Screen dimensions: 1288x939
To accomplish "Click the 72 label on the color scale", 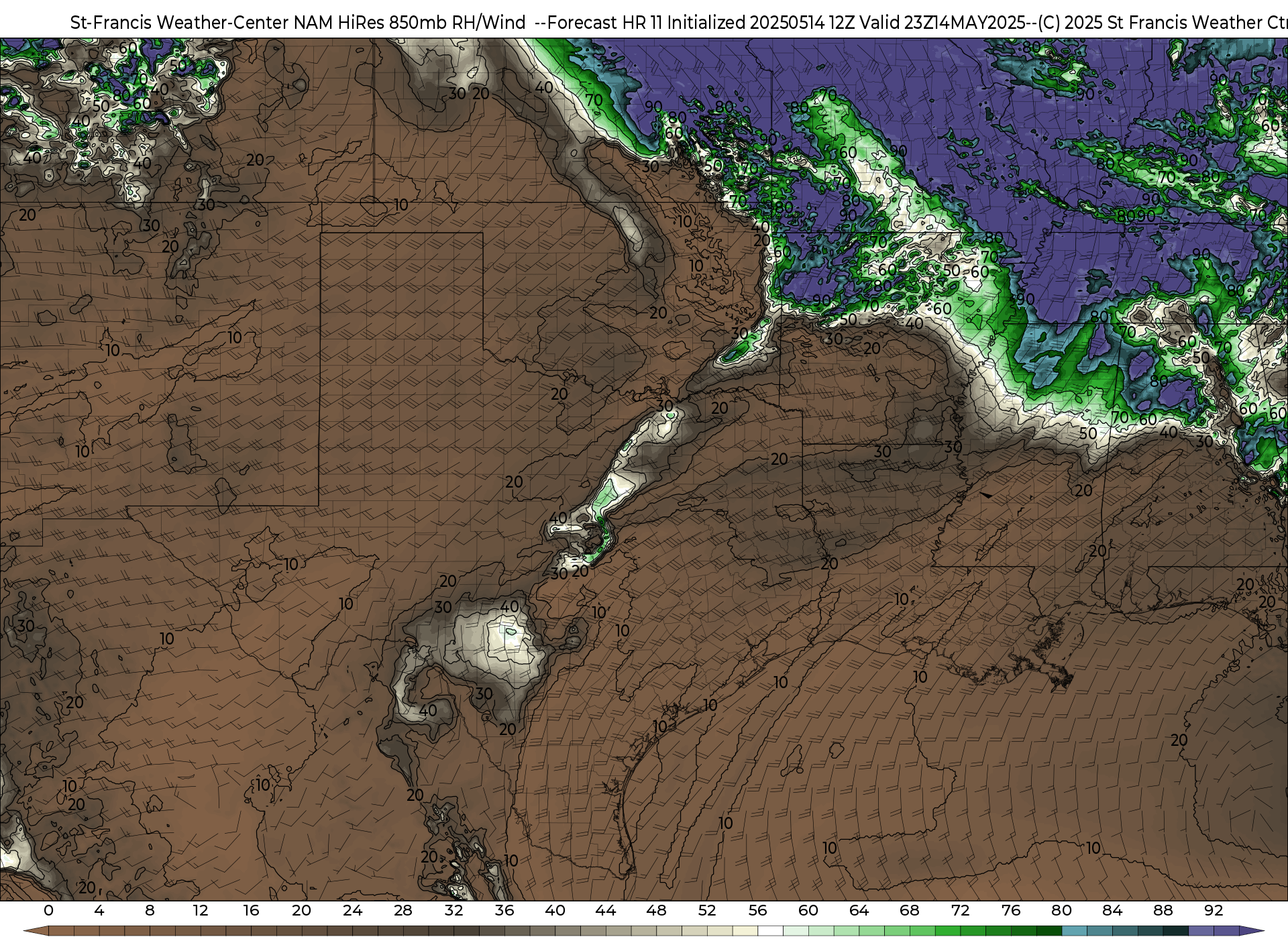I will (961, 910).
